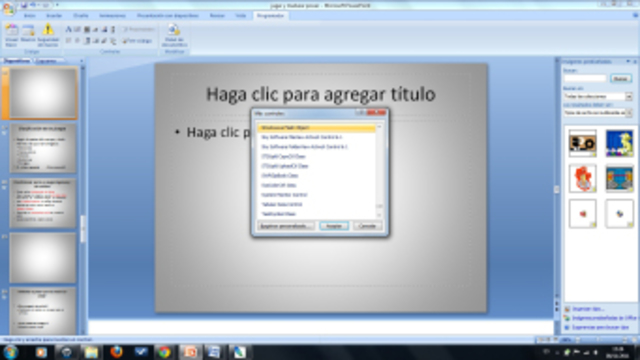Click up arrow of dialog list scrollbar

tap(379, 127)
